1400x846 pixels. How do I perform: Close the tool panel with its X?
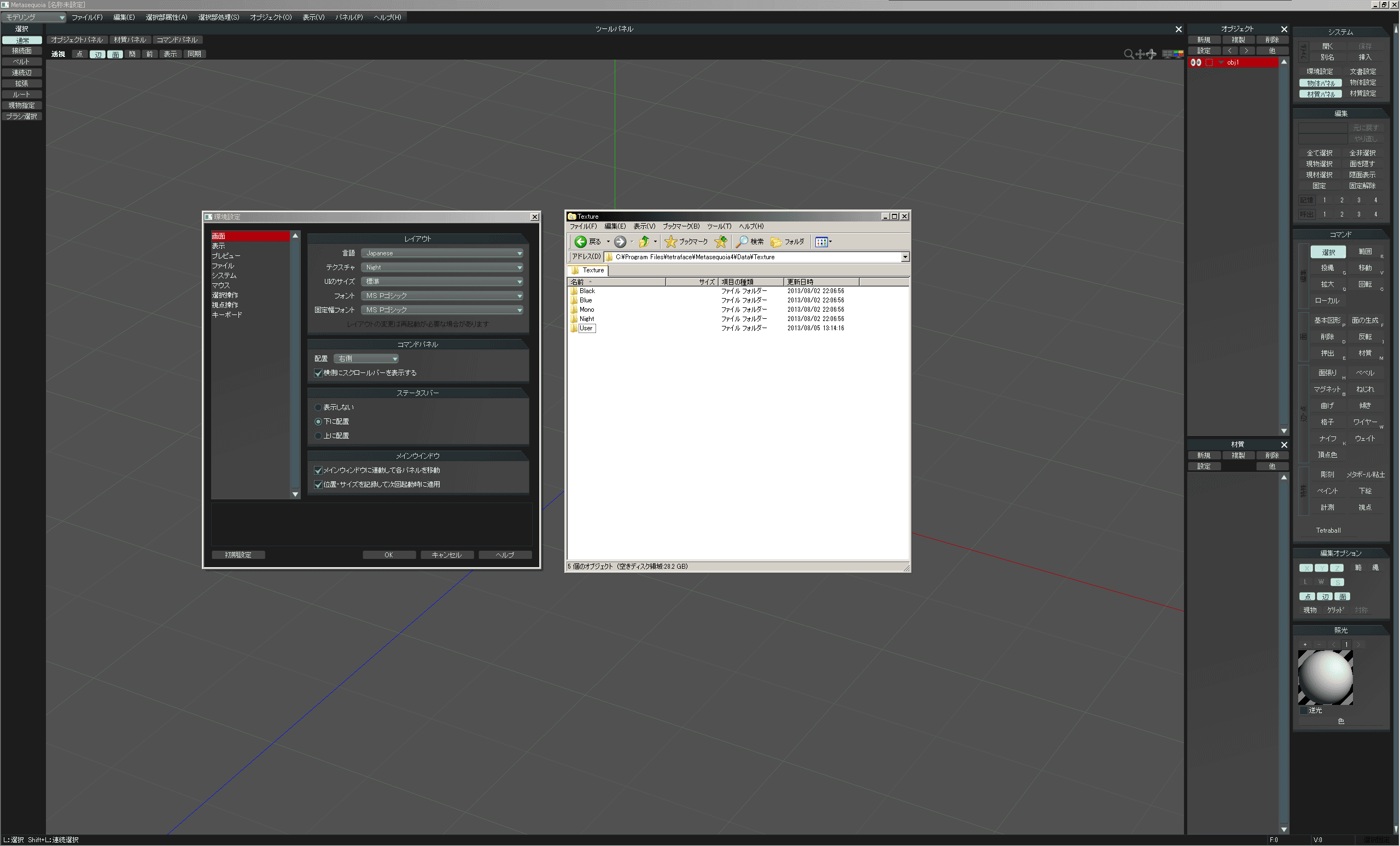(1179, 29)
